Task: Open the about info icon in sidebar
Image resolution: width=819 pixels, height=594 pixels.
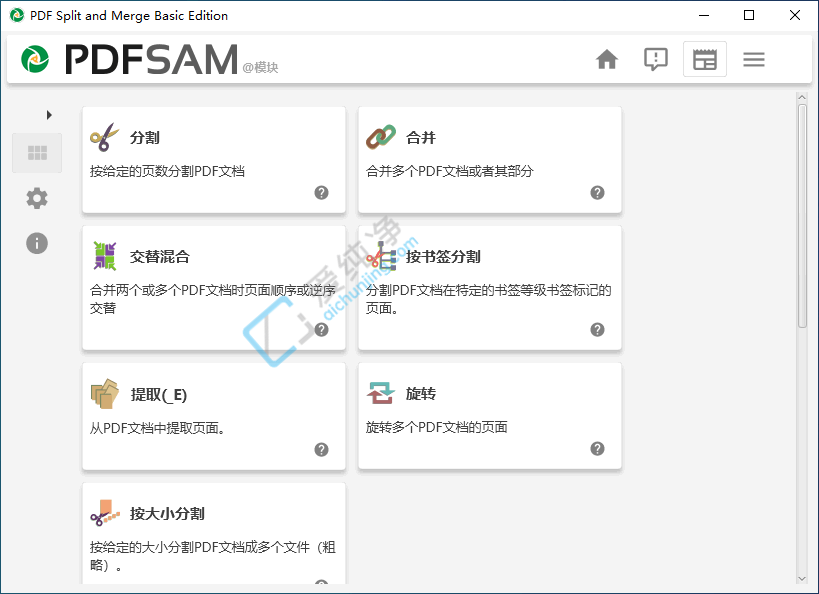Action: click(37, 243)
